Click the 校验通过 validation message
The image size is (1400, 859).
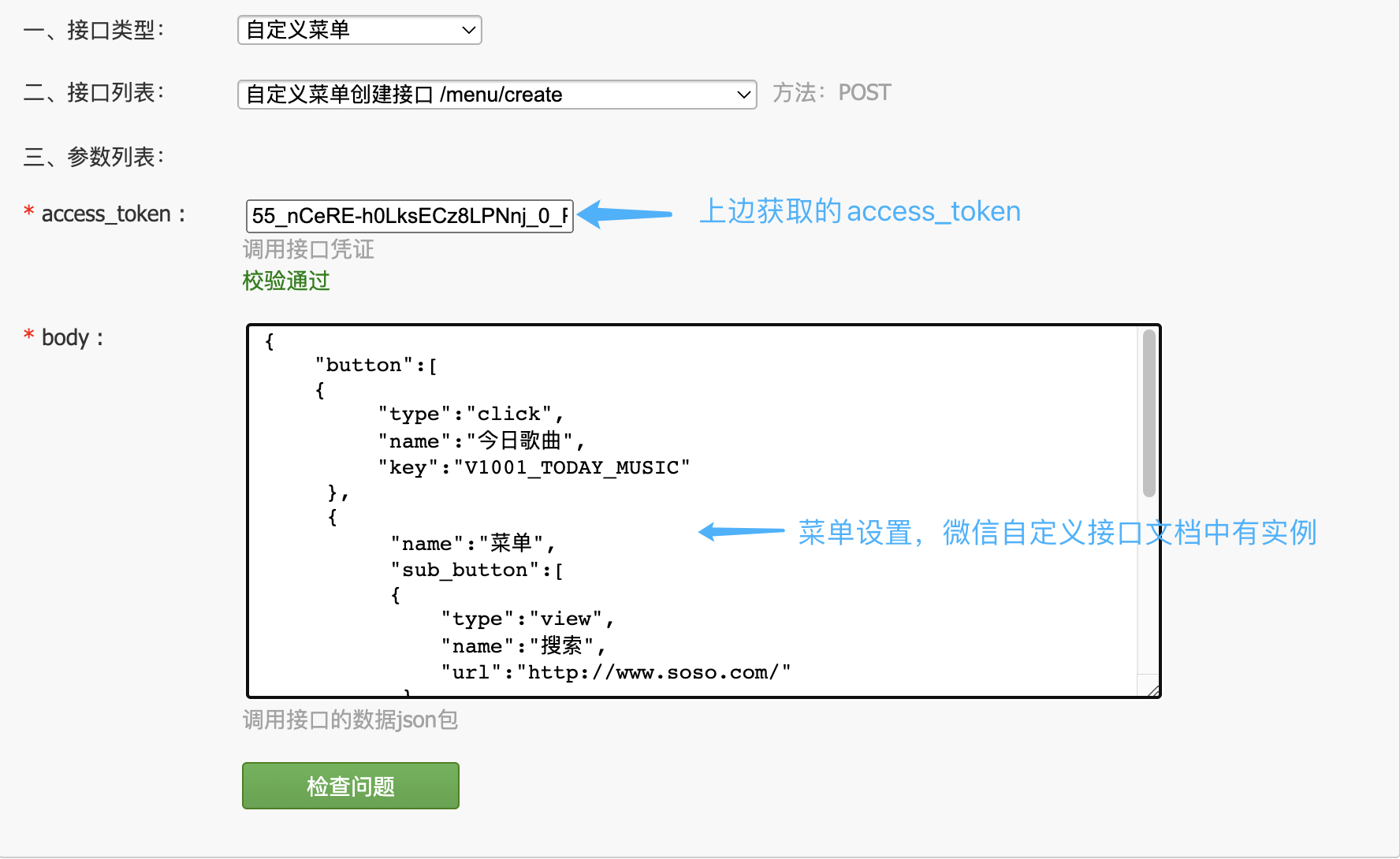coord(286,281)
